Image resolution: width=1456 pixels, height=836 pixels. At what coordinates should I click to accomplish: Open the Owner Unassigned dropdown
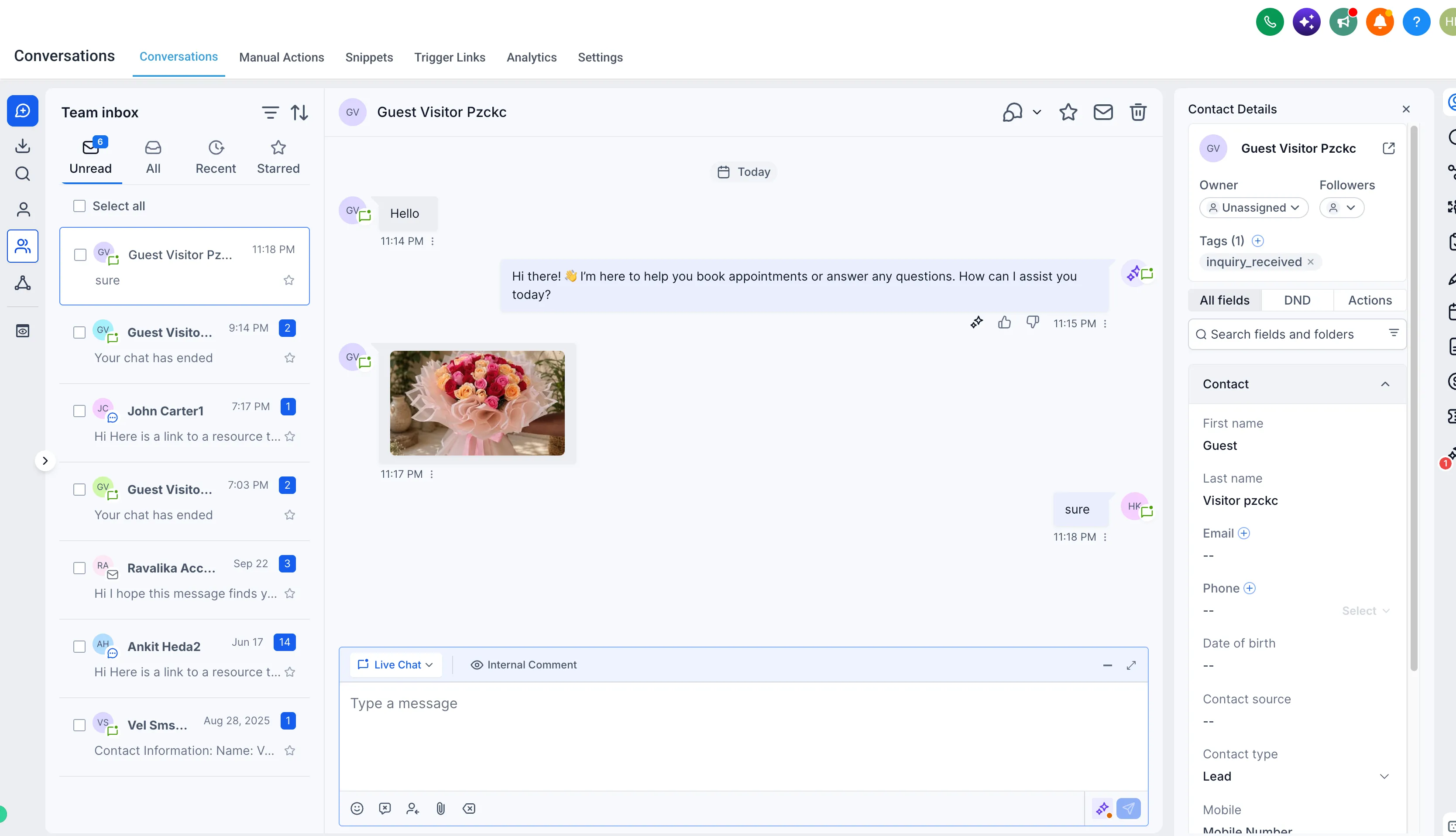pos(1253,208)
